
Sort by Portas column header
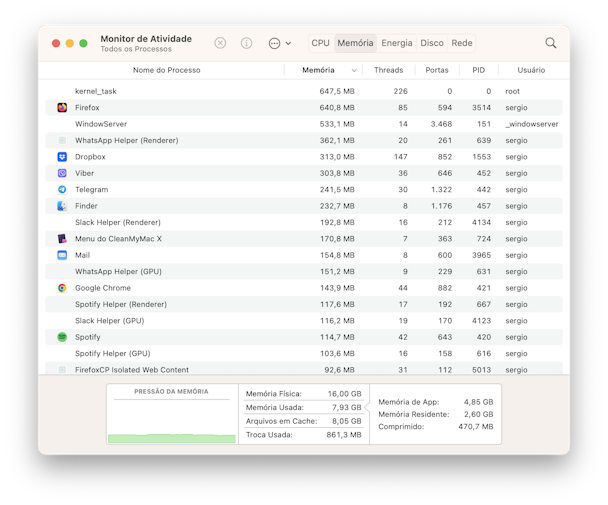pos(437,70)
